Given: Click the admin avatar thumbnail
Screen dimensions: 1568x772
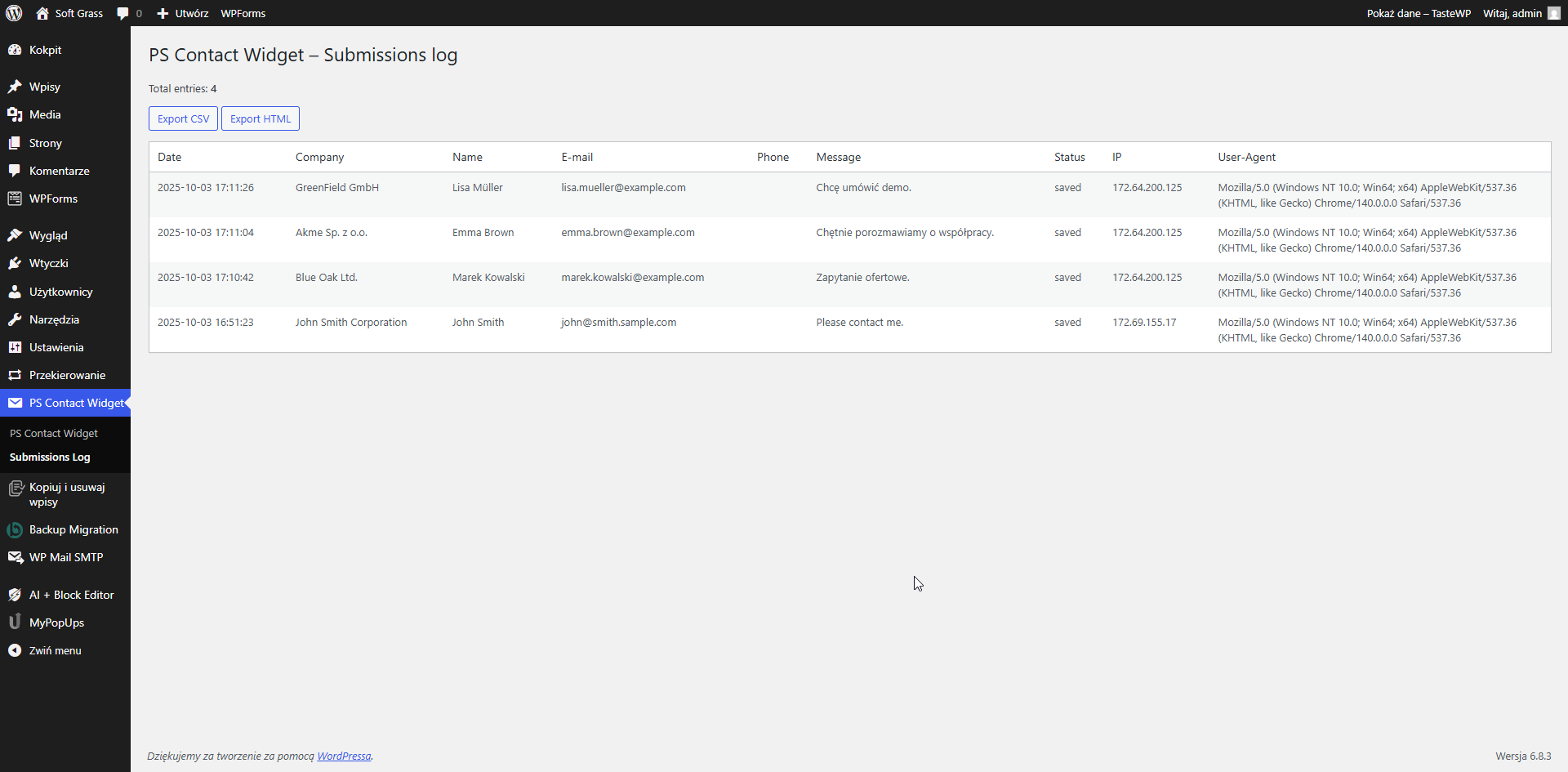Looking at the screenshot, I should point(1552,13).
